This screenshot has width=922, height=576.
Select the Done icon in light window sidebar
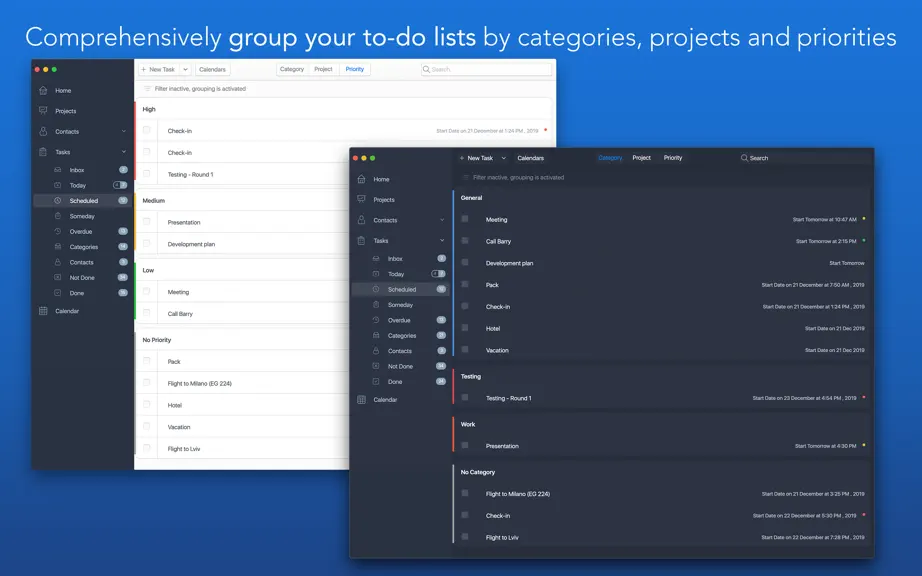point(58,293)
